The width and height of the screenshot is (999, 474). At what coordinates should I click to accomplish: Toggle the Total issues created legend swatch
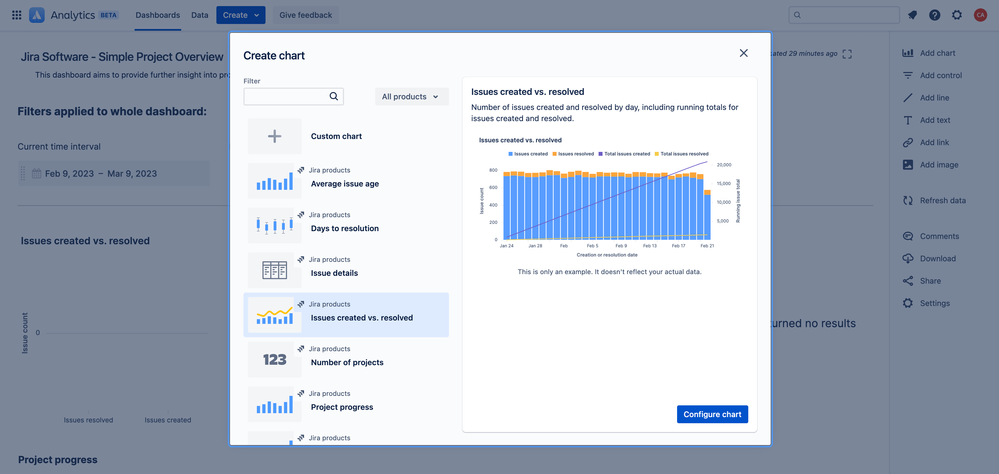(601, 154)
